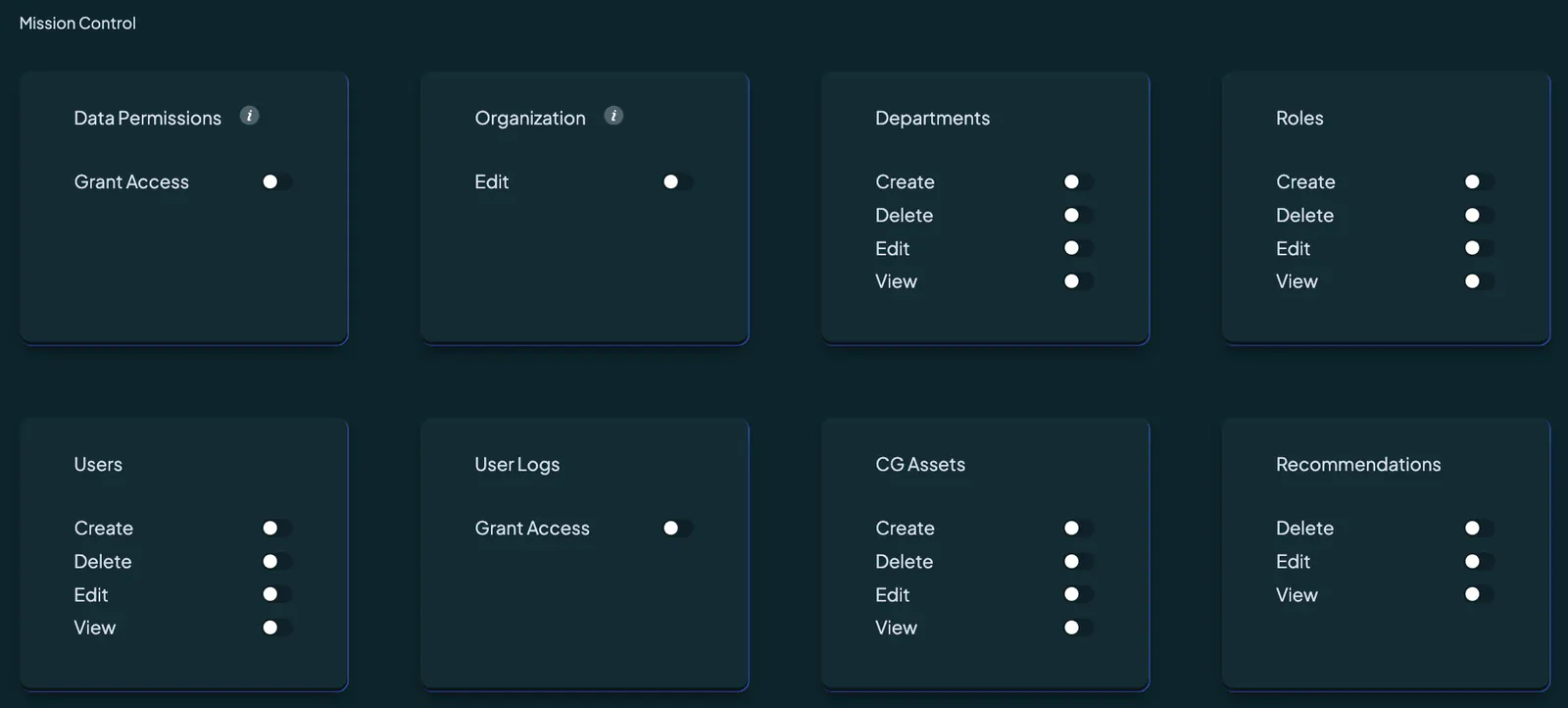Toggle the Roles View switch
This screenshot has height=708, width=1568.
pos(1480,281)
